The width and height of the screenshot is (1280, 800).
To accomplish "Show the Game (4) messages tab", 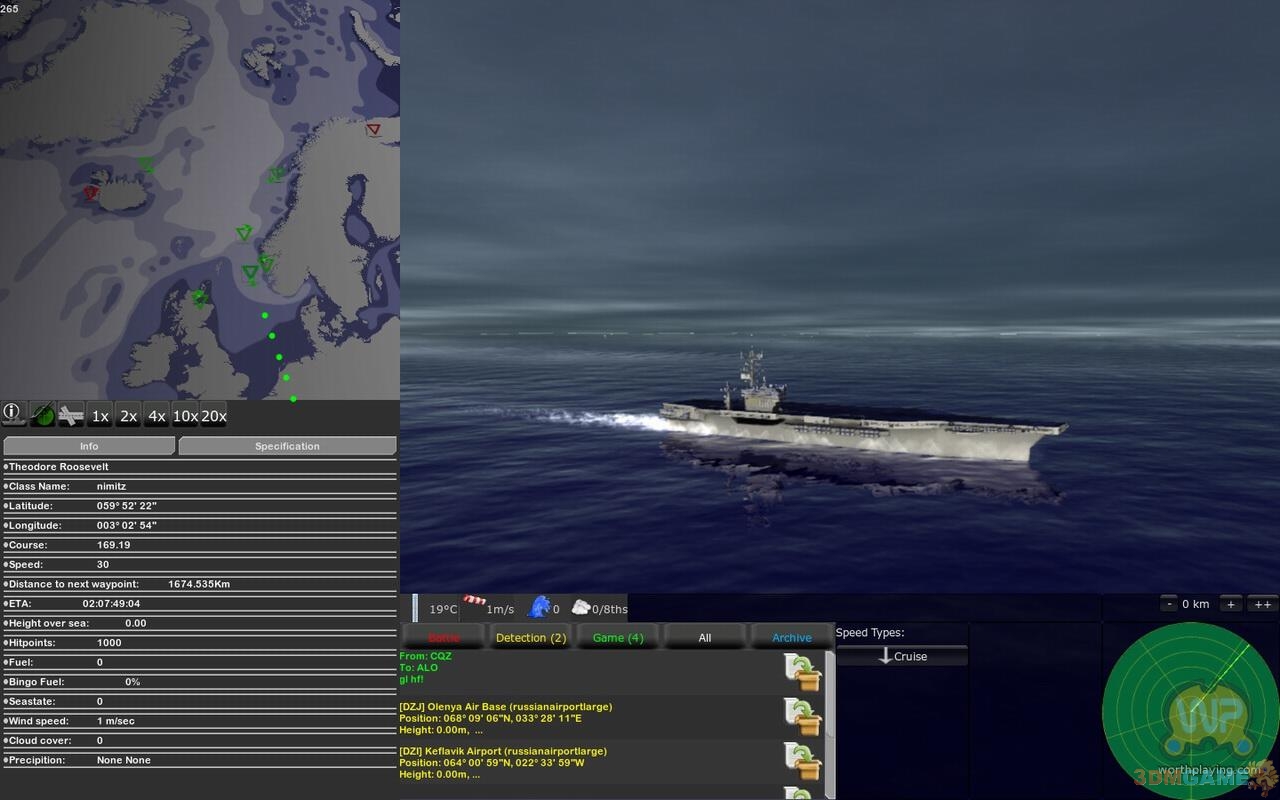I will pos(618,638).
